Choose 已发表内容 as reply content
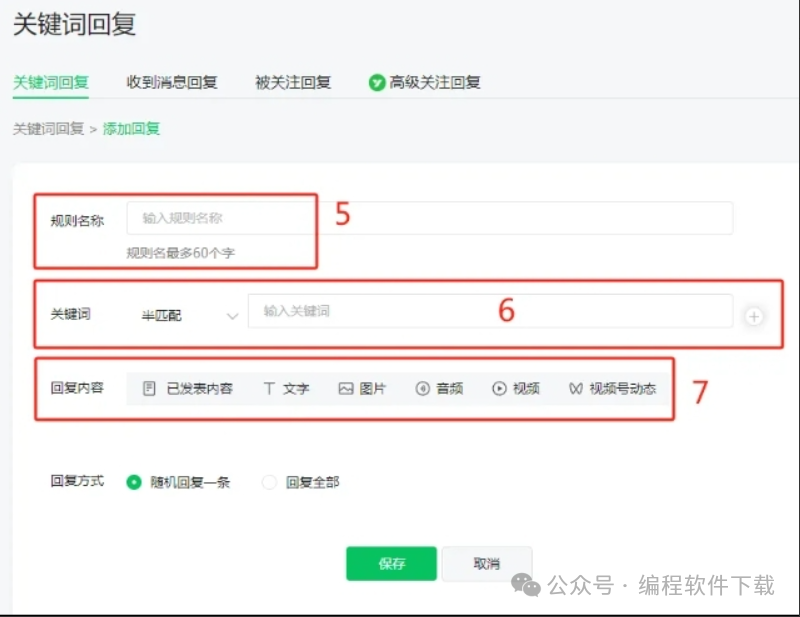Screen dimensions: 800x617 pos(188,389)
